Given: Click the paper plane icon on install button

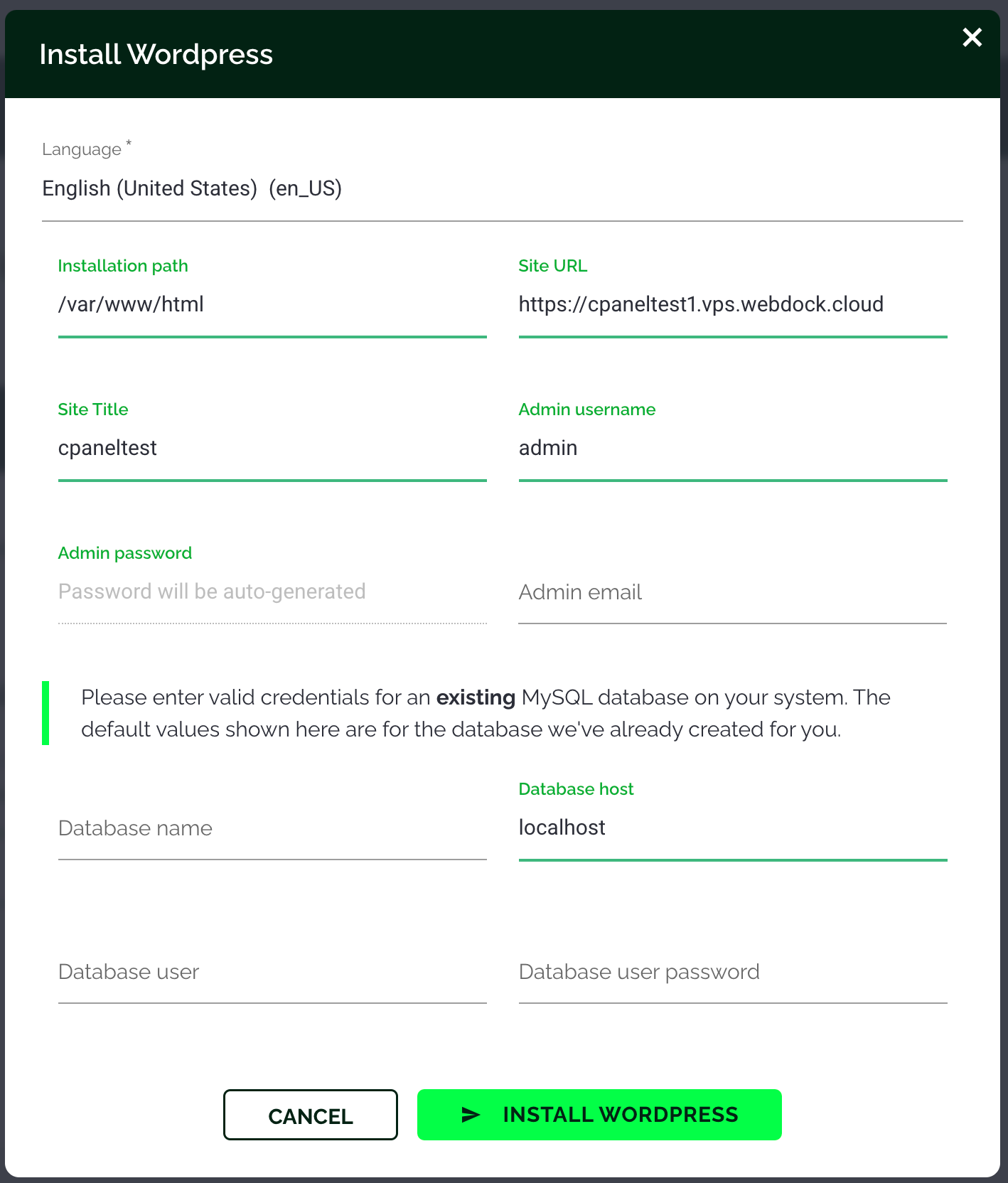Looking at the screenshot, I should [471, 1115].
